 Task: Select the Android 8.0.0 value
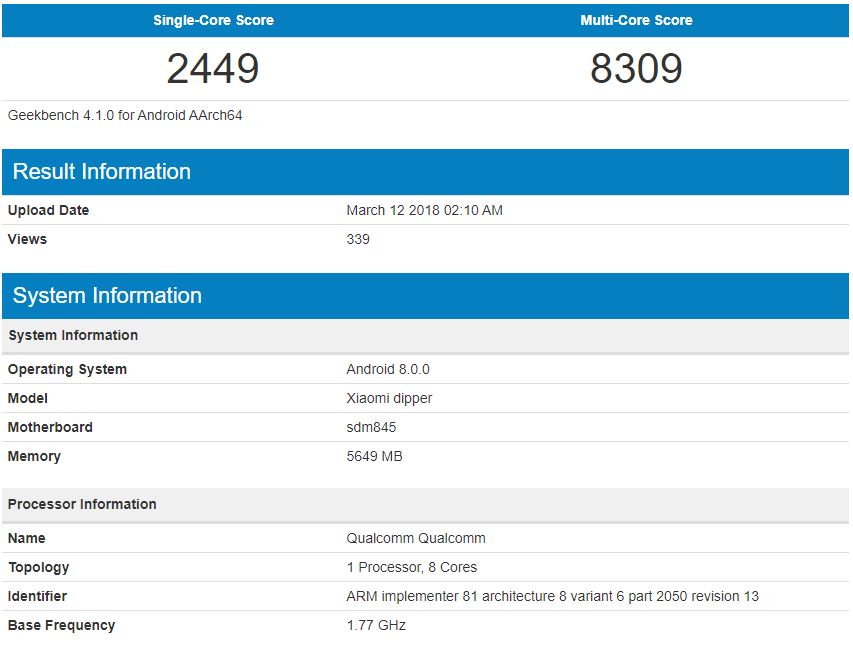tap(388, 369)
